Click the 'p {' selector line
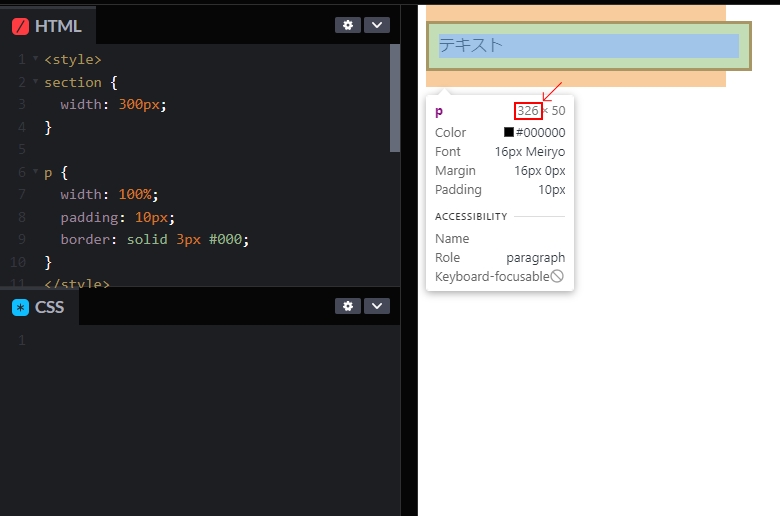The width and height of the screenshot is (780, 516). click(x=56, y=173)
